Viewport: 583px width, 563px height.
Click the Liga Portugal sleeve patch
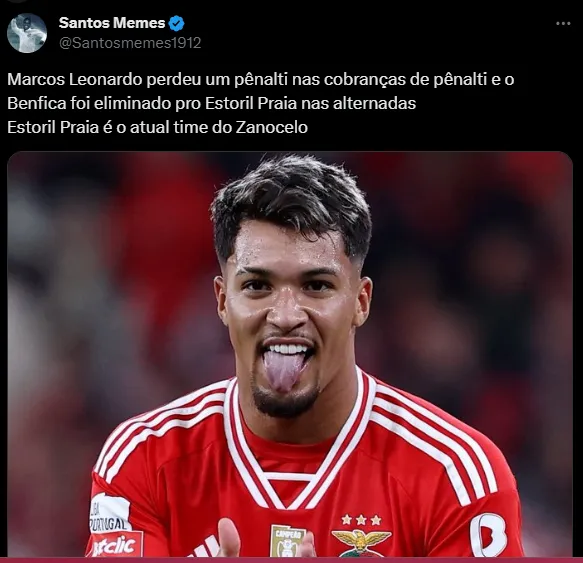(109, 514)
